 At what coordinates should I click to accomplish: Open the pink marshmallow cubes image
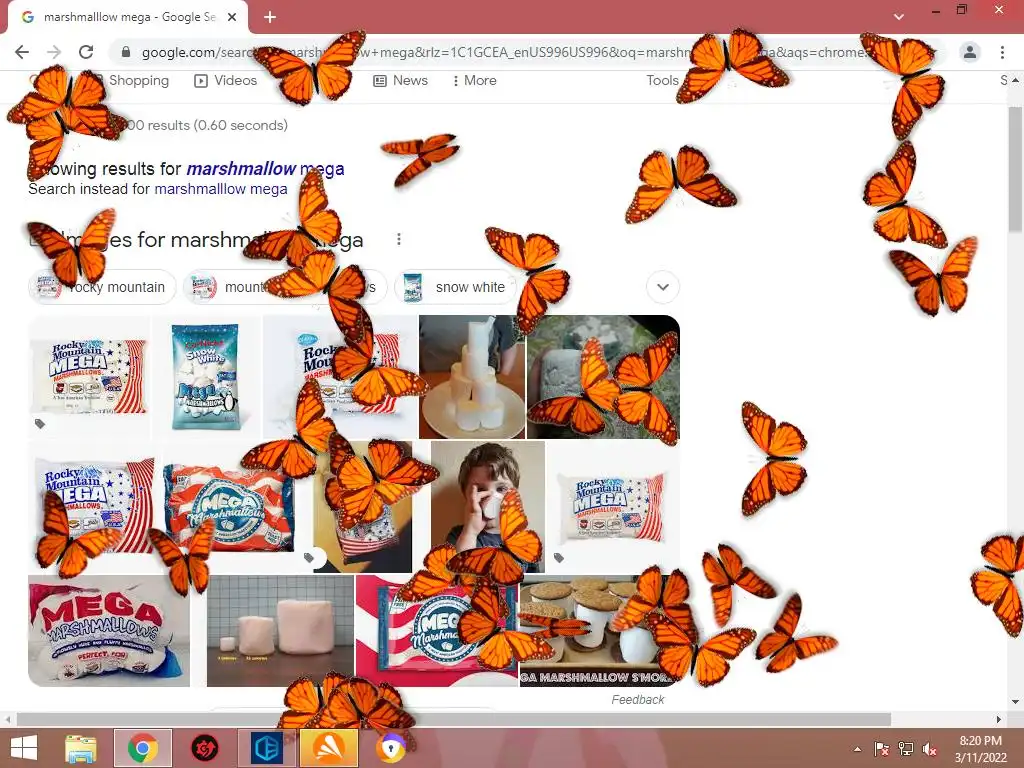[280, 631]
